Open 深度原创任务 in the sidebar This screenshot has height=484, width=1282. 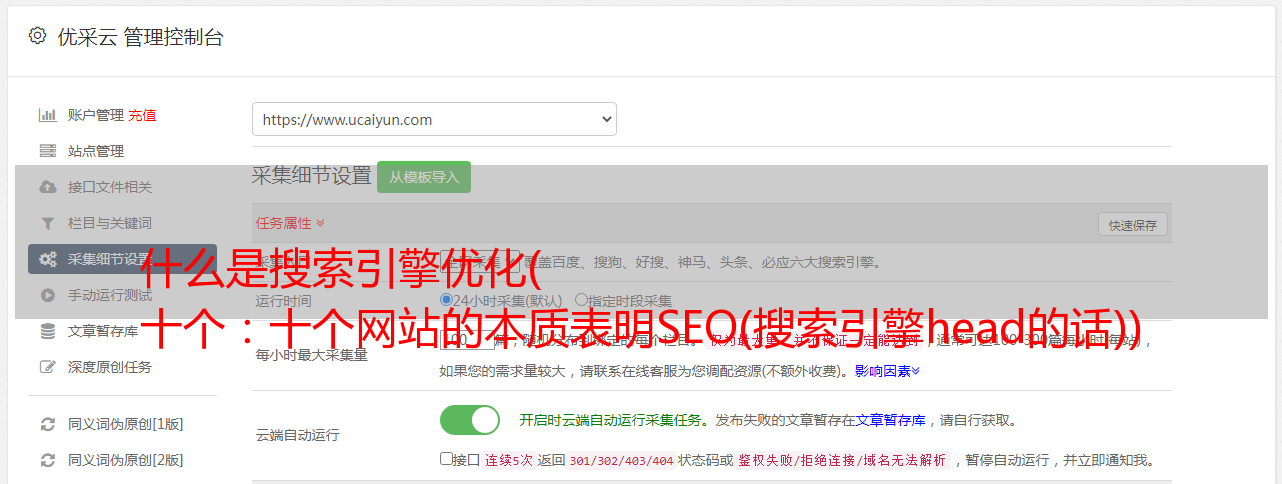click(110, 367)
